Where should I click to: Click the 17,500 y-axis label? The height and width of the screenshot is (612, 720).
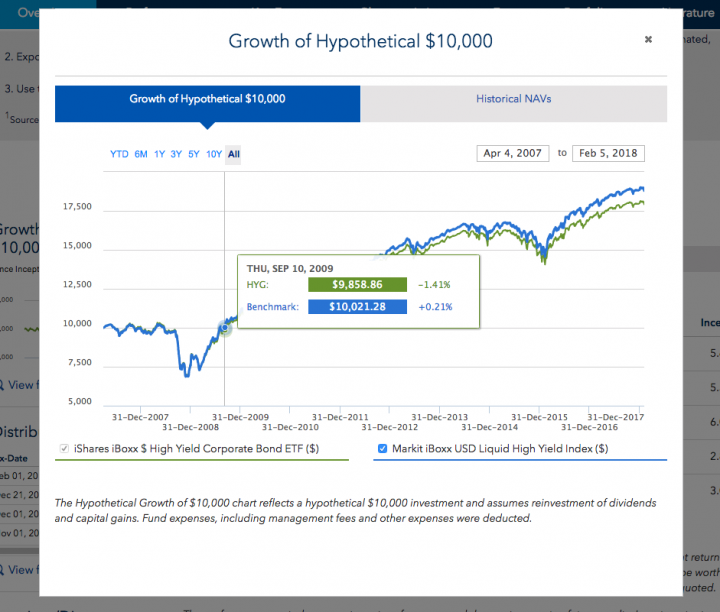click(x=77, y=207)
